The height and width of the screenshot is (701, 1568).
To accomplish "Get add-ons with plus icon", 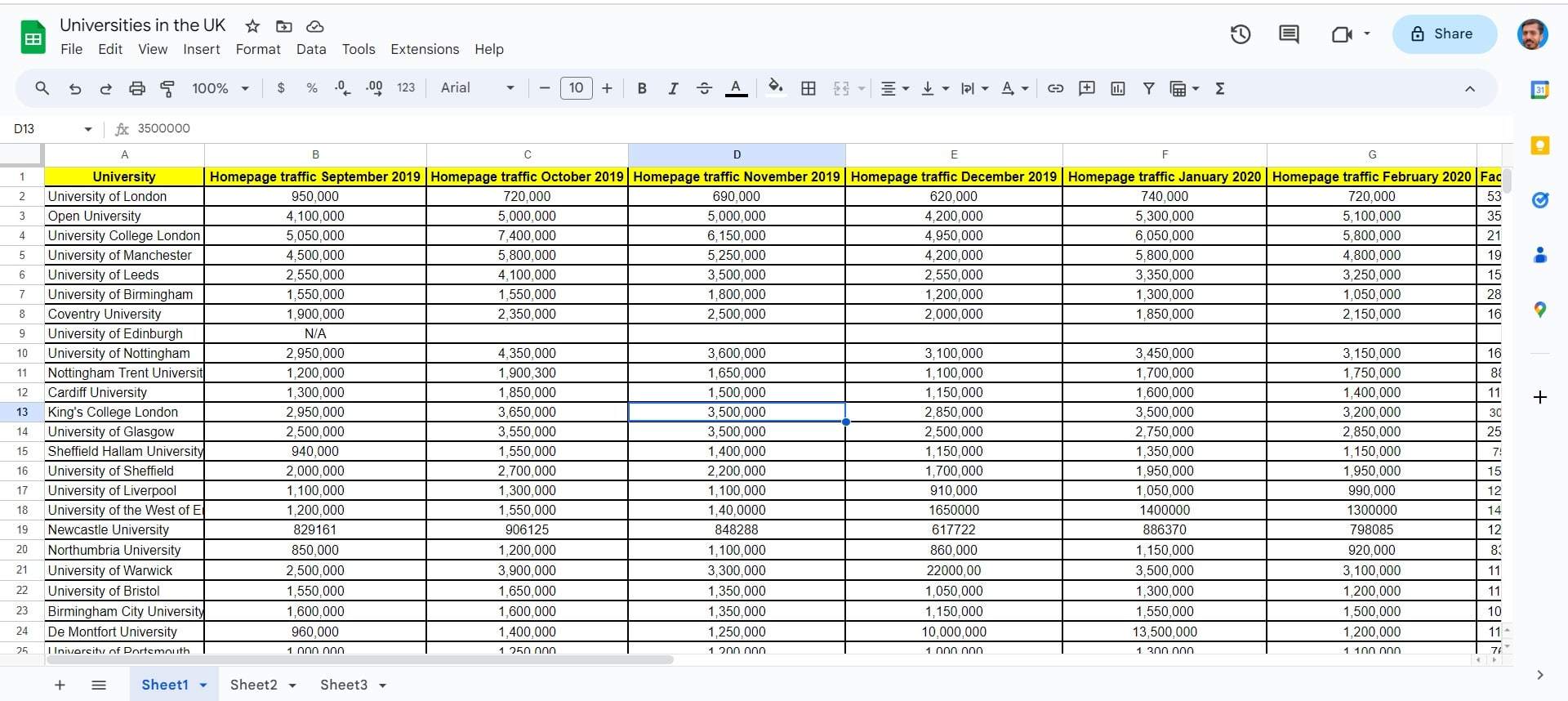I will [x=1540, y=397].
